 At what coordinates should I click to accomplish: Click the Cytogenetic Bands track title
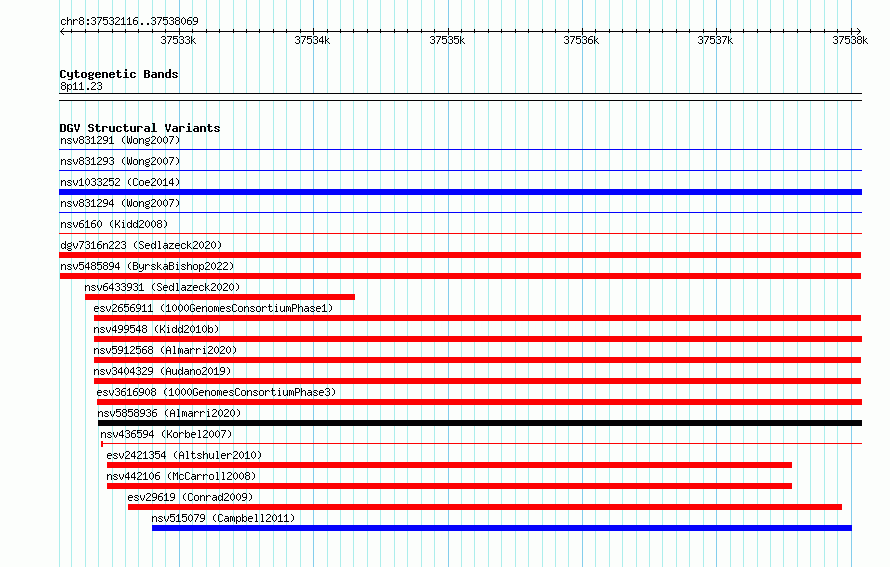(x=119, y=74)
